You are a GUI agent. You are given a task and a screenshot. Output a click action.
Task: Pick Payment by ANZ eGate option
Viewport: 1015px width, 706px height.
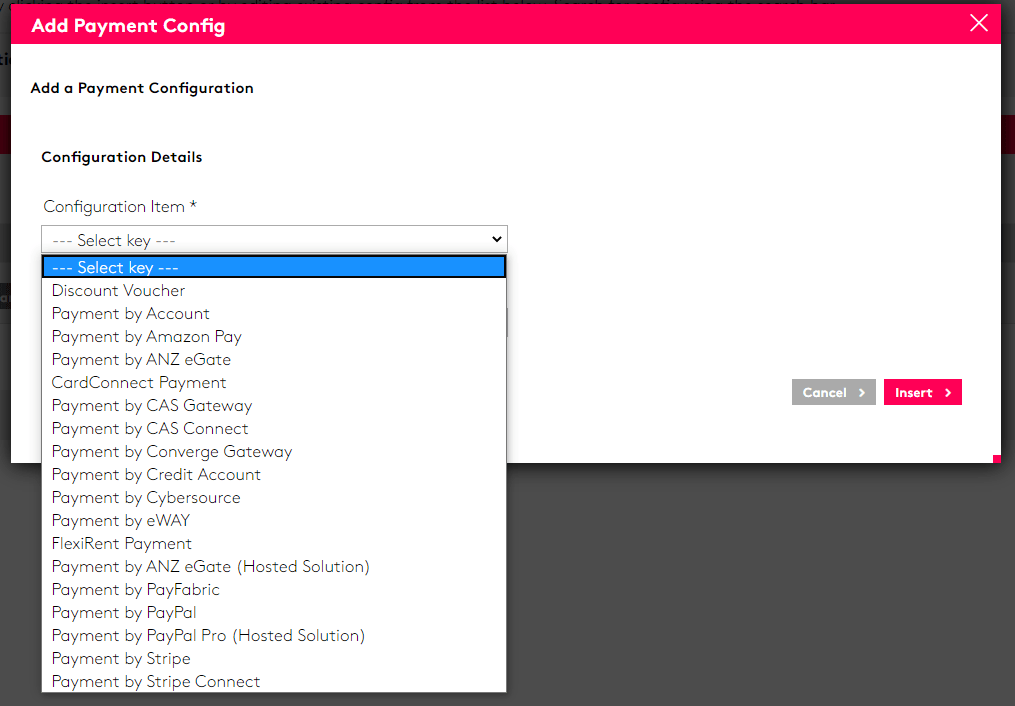click(x=274, y=359)
